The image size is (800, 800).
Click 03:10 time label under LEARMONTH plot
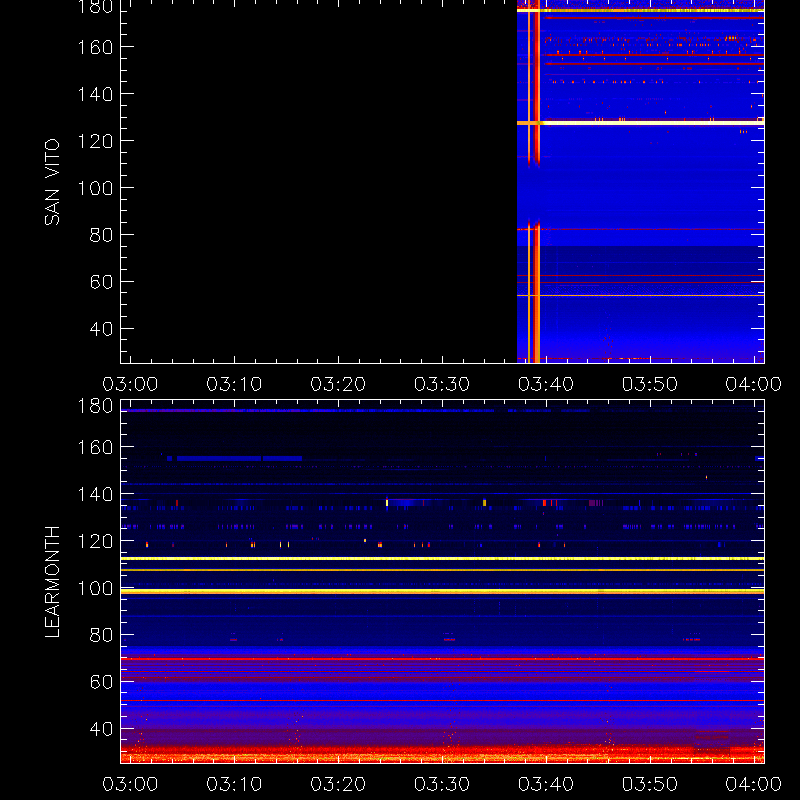(234, 784)
